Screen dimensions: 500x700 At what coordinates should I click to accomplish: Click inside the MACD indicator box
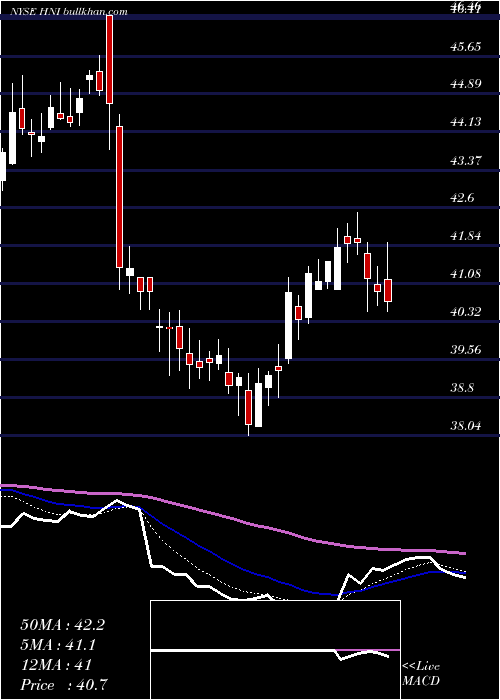(275, 650)
